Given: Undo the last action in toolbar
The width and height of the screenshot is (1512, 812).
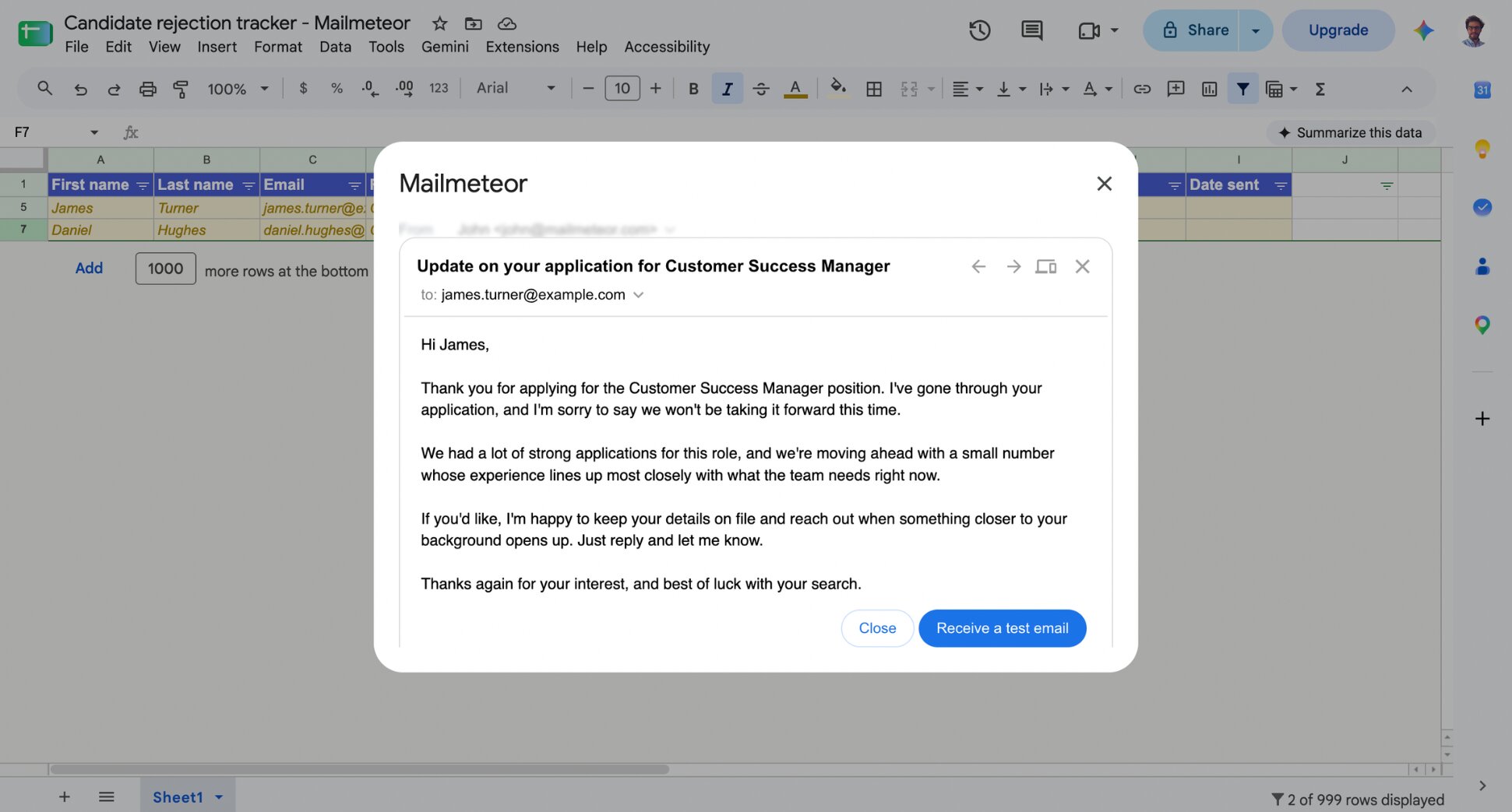Looking at the screenshot, I should 80,89.
